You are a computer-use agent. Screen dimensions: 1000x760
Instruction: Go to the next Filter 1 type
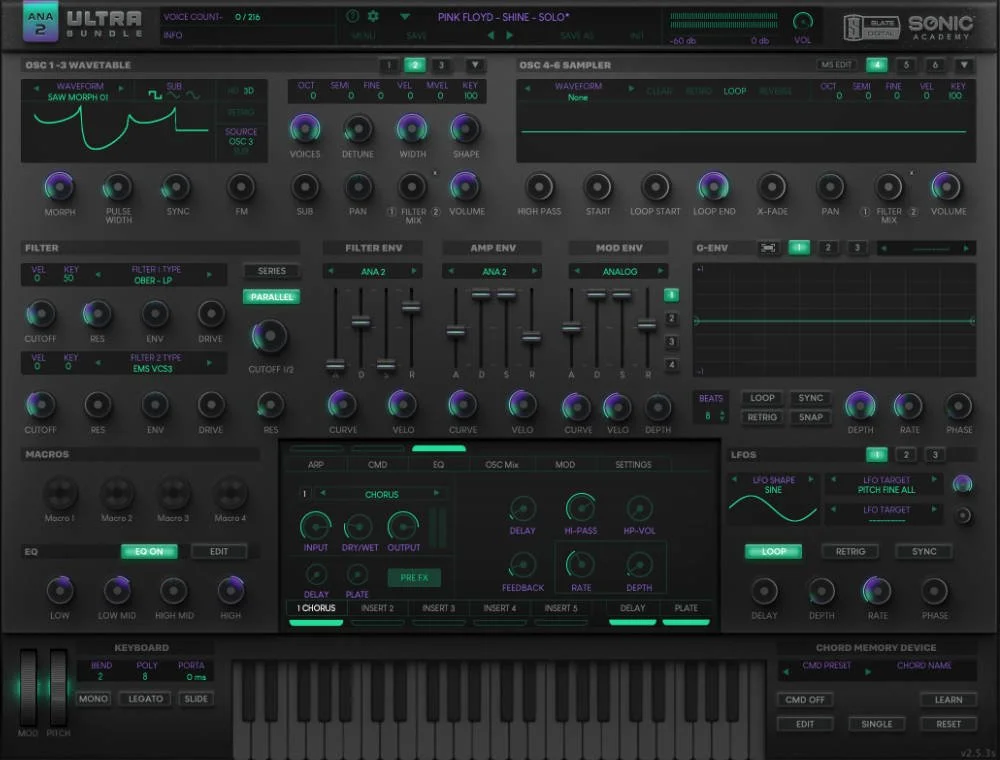click(209, 274)
